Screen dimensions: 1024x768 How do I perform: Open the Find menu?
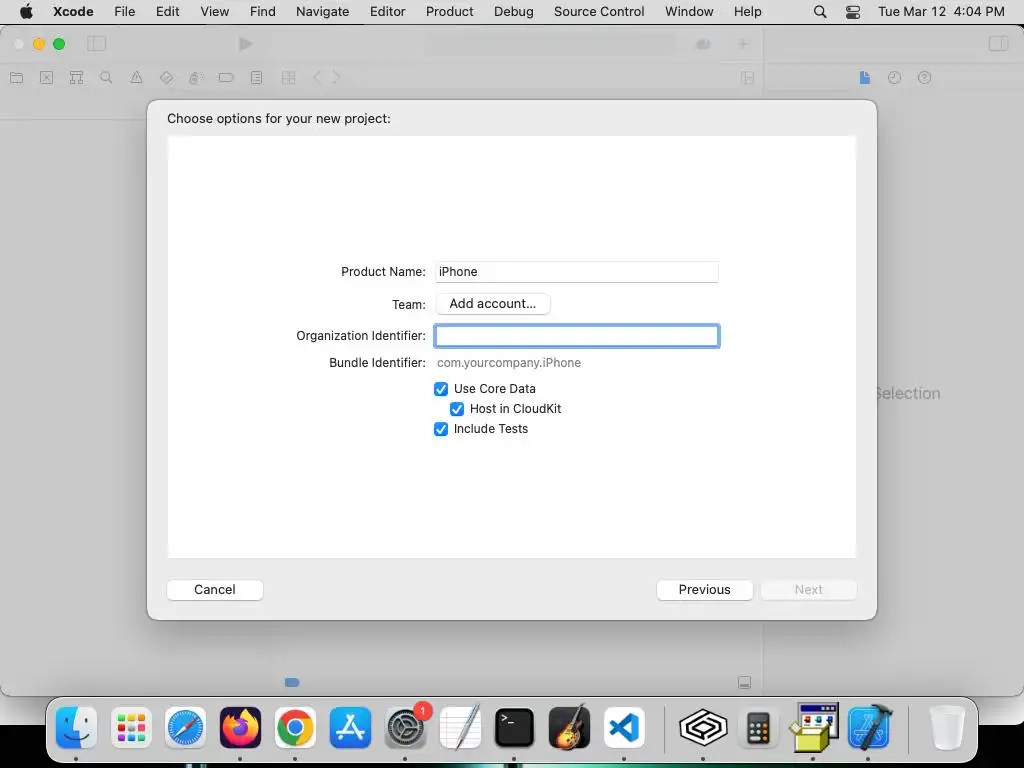tap(263, 12)
